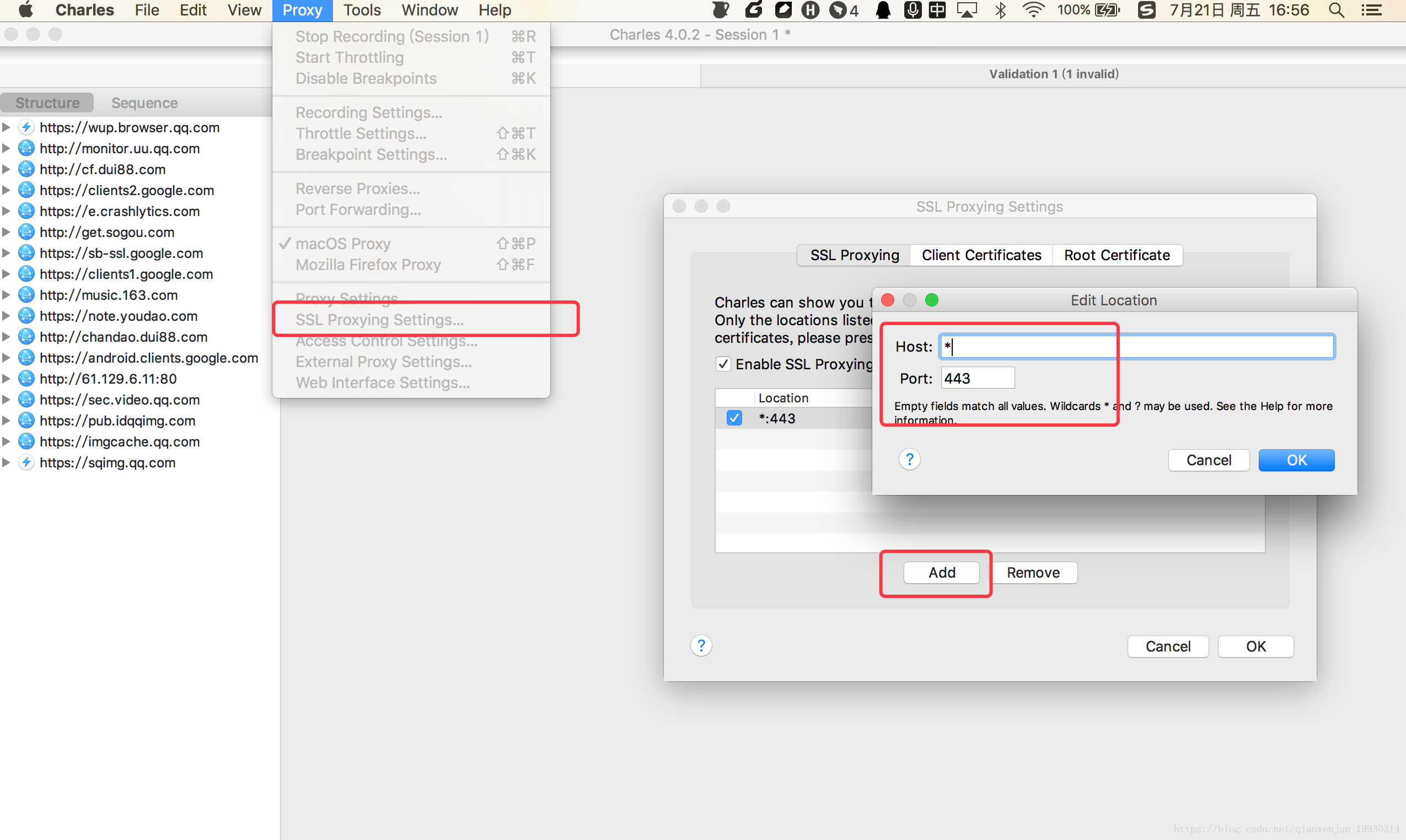Click the globe icon beside get.sogou.com
Screen dimensions: 1406x840
tap(26, 232)
